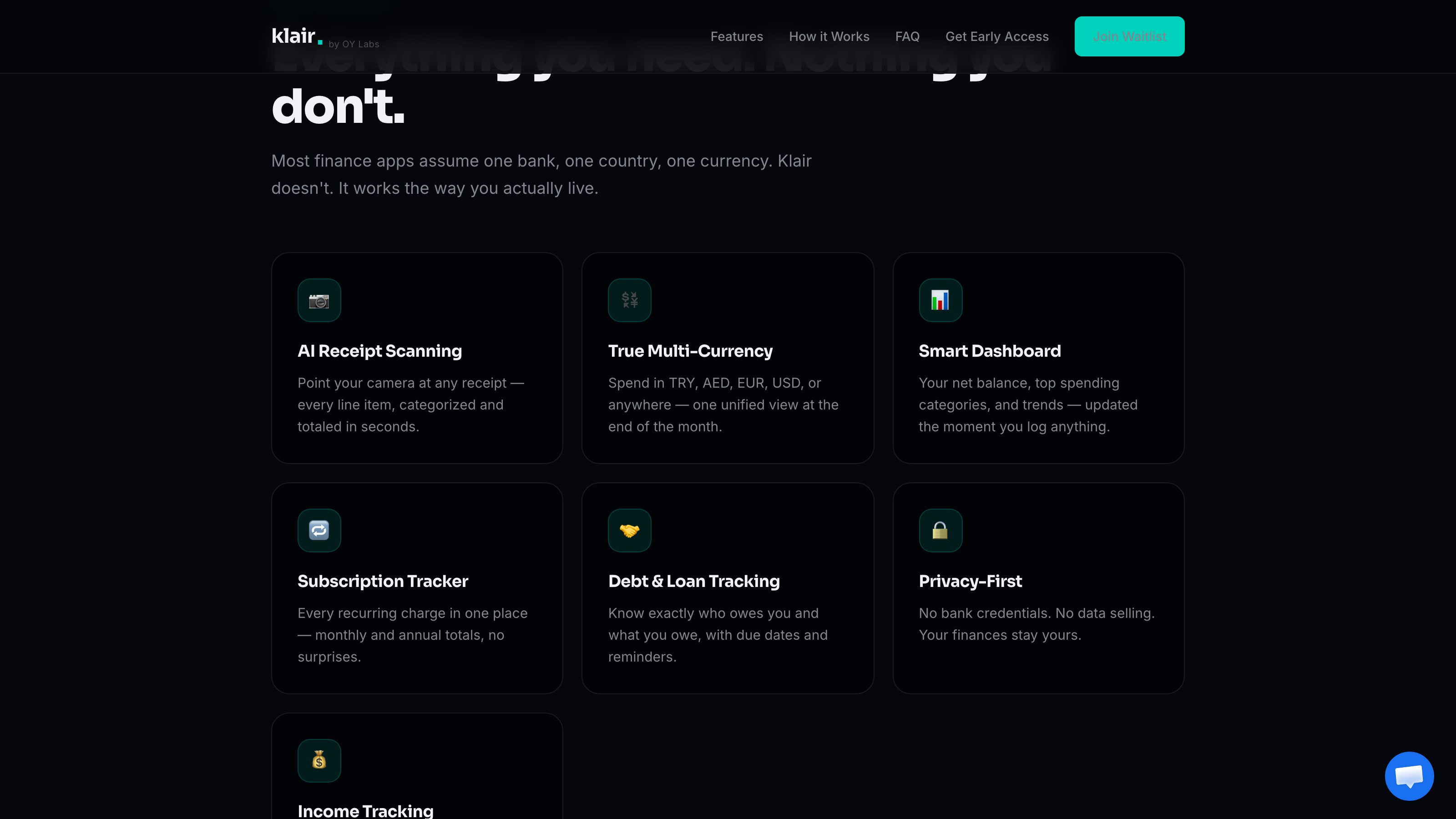Click the AI Receipt Scanning heading
The width and height of the screenshot is (1456, 819).
click(380, 351)
